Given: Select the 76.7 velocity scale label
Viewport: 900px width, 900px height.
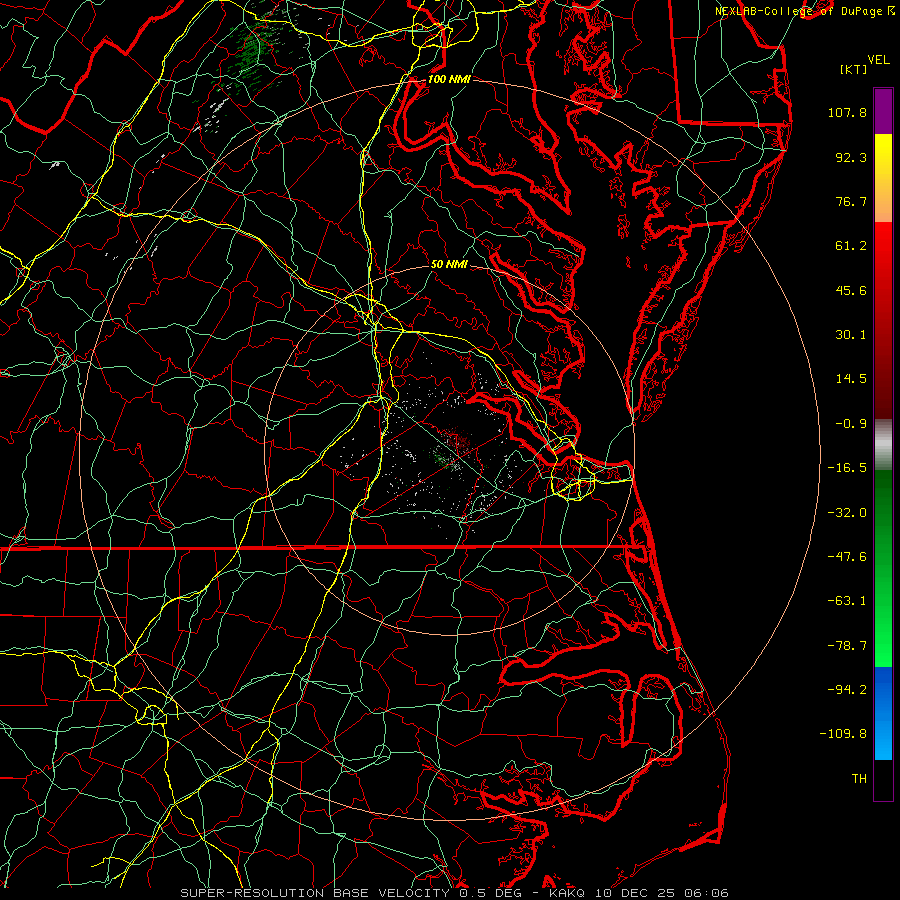Looking at the screenshot, I should click(x=851, y=201).
